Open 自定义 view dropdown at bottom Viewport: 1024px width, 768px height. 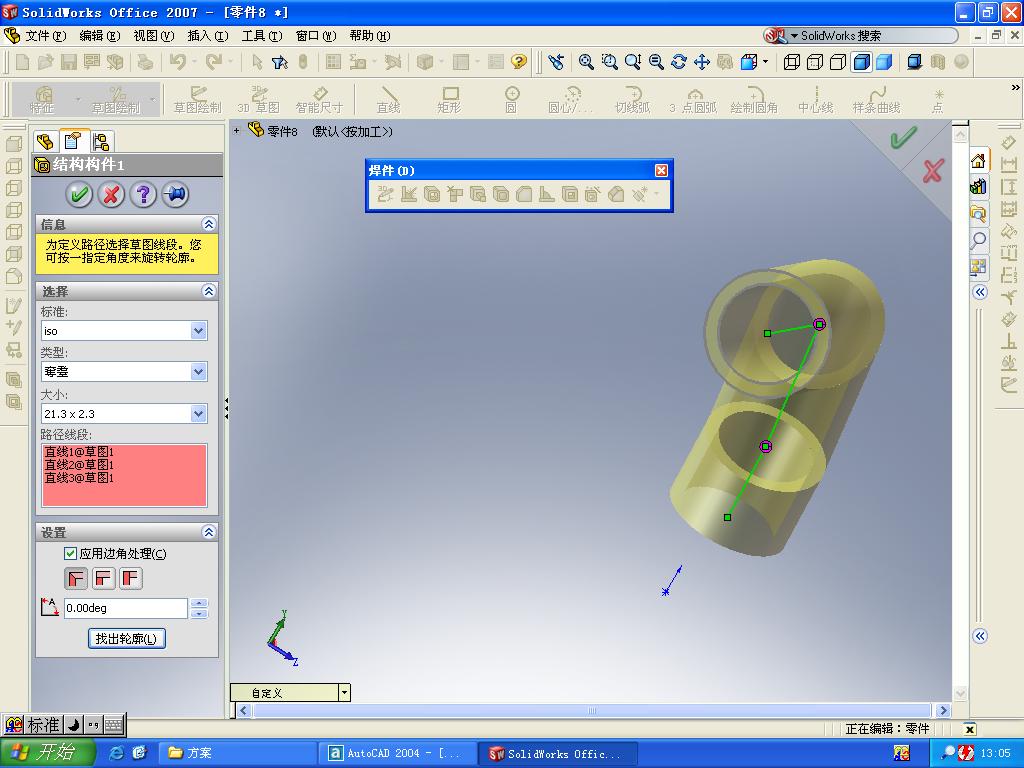pyautogui.click(x=344, y=693)
